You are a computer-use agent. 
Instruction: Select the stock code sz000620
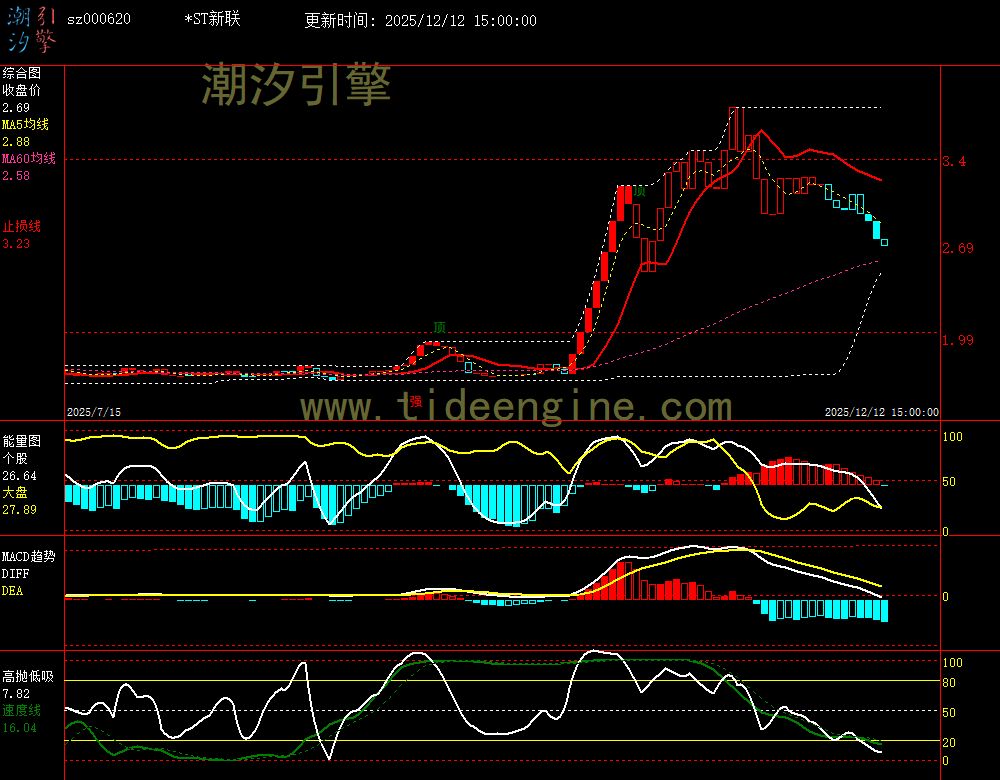tap(98, 20)
